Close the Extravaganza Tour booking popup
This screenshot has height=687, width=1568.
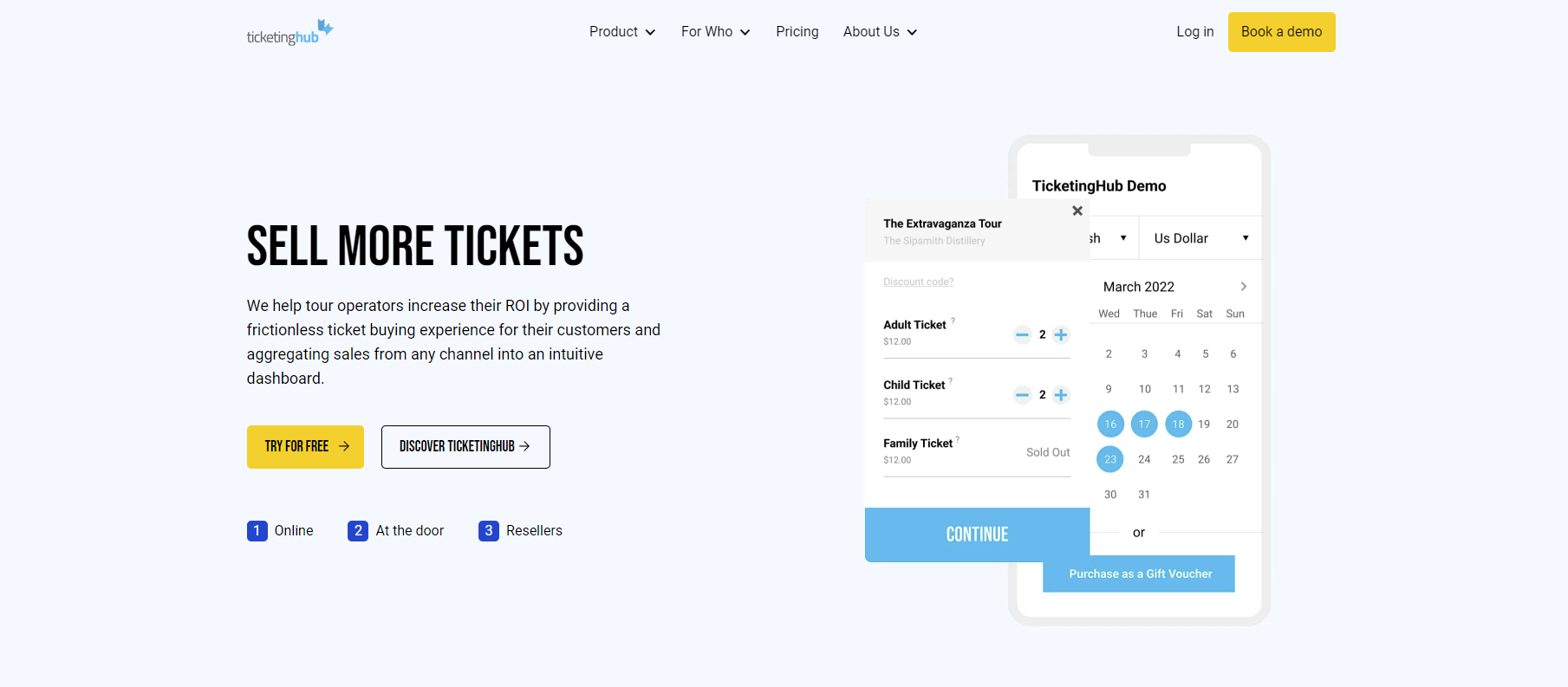1077,211
